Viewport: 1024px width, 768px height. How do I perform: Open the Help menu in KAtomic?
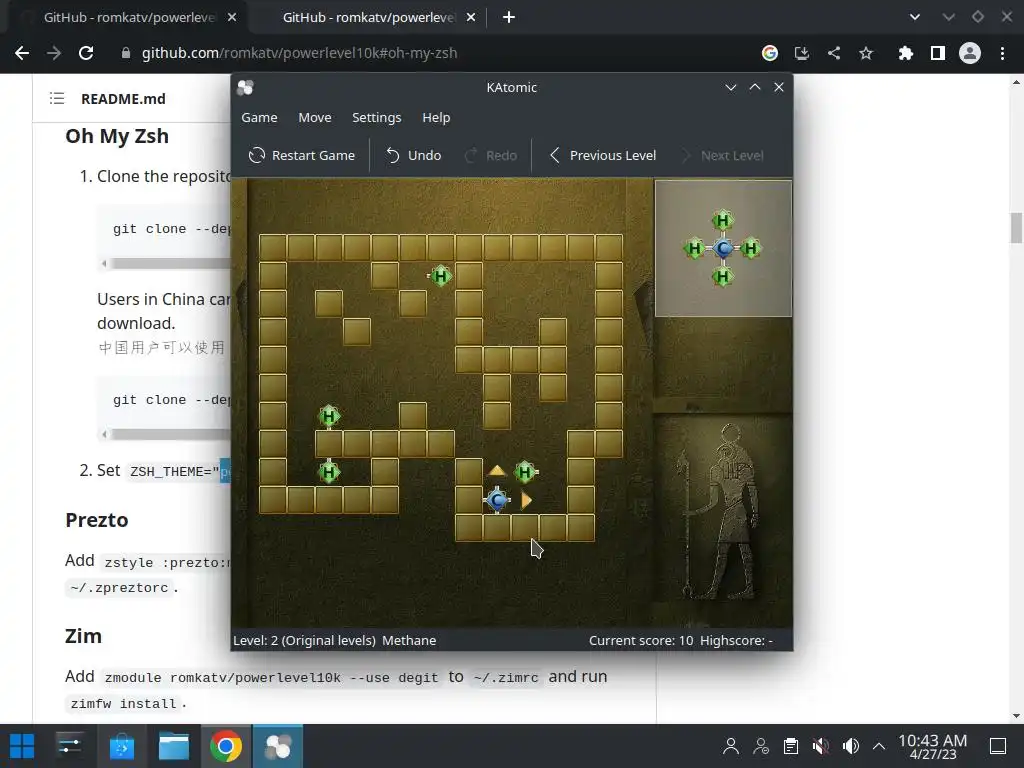[436, 118]
